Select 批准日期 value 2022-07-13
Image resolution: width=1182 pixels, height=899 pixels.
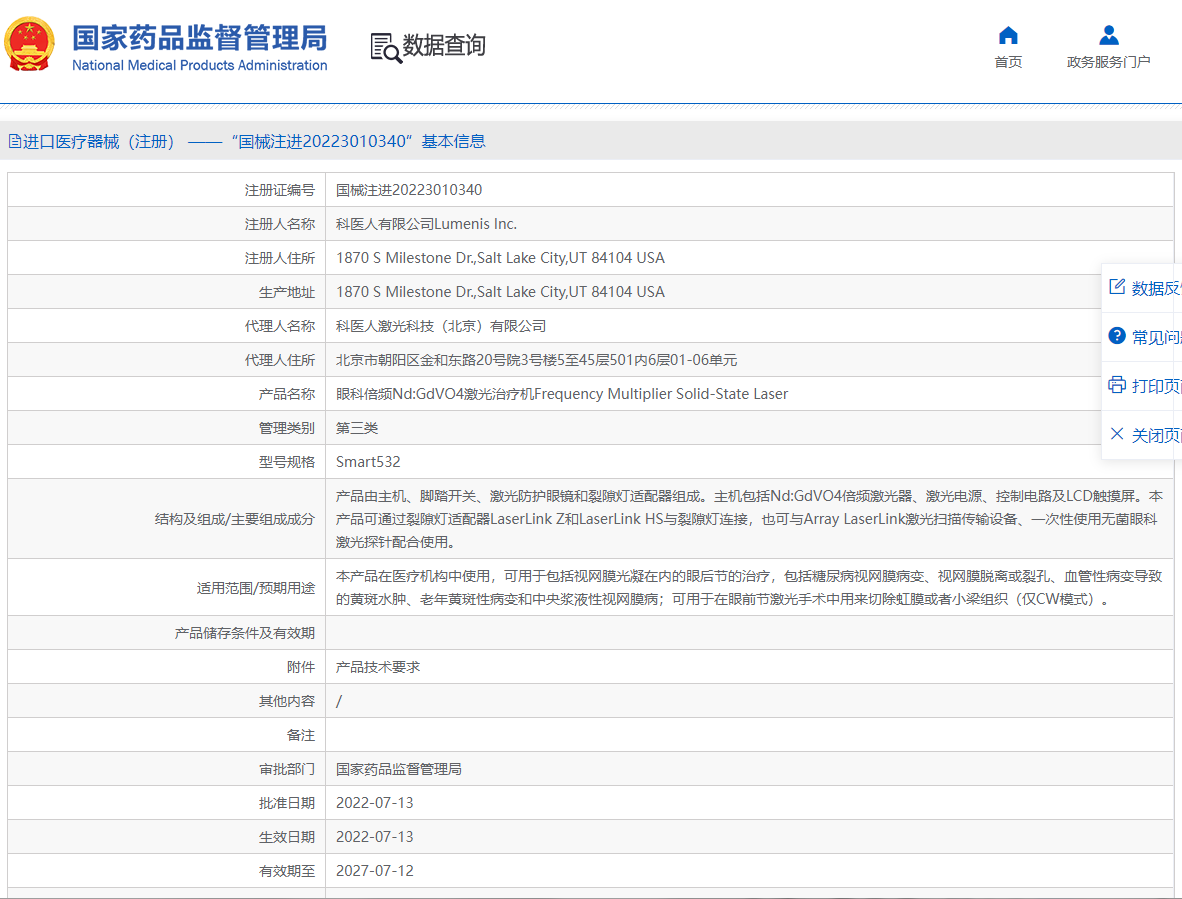click(x=375, y=803)
